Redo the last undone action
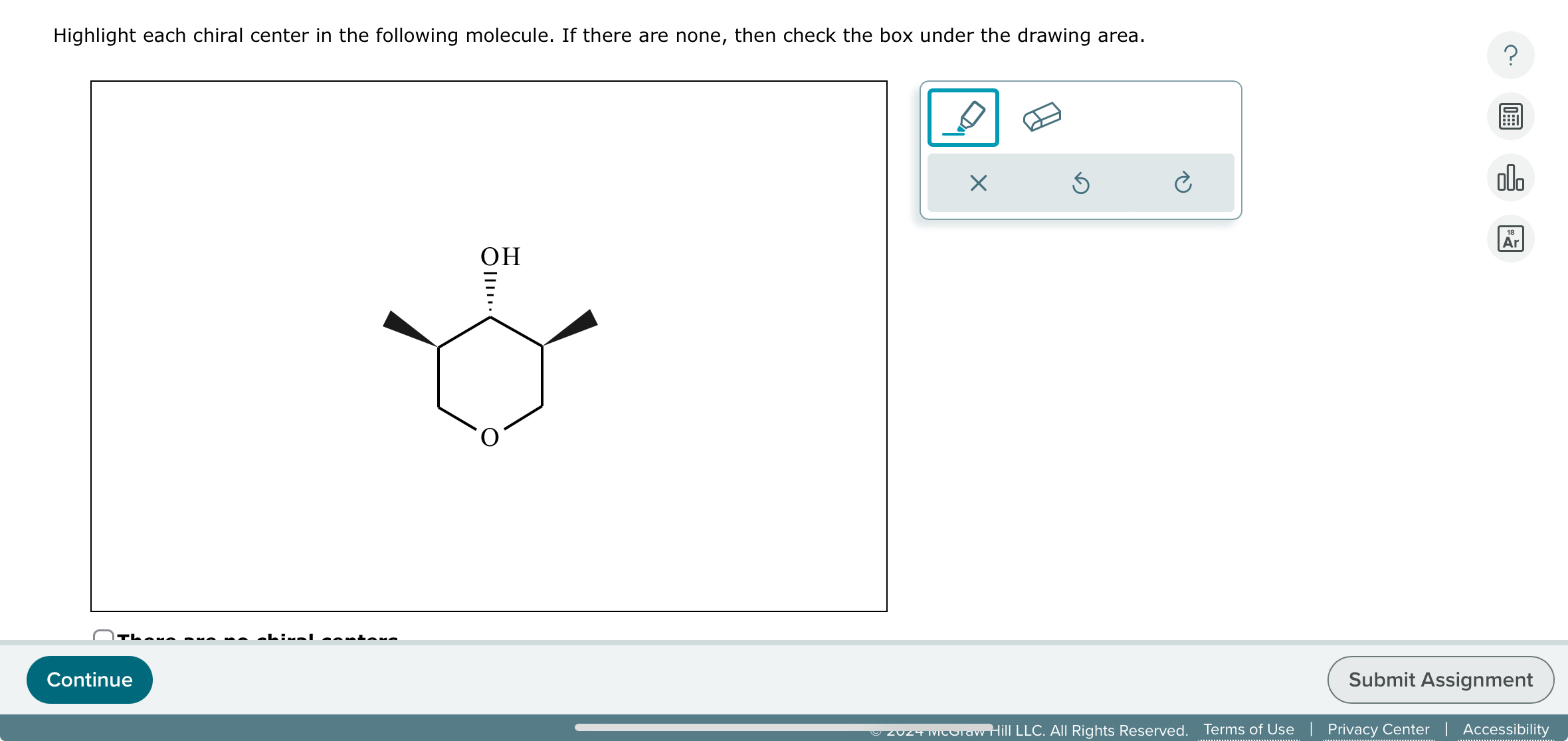Screen dimensions: 1568x741 [x=1183, y=183]
